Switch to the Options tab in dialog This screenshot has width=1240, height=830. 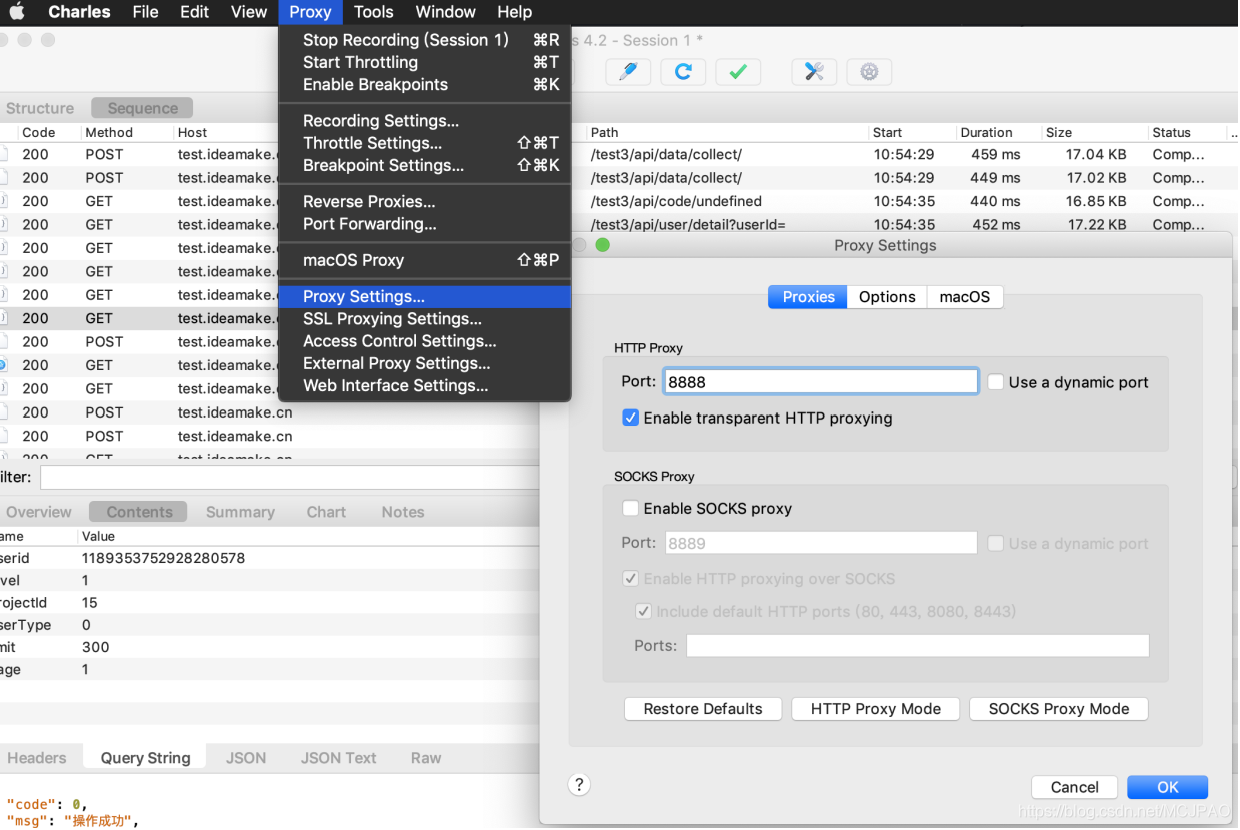click(887, 297)
